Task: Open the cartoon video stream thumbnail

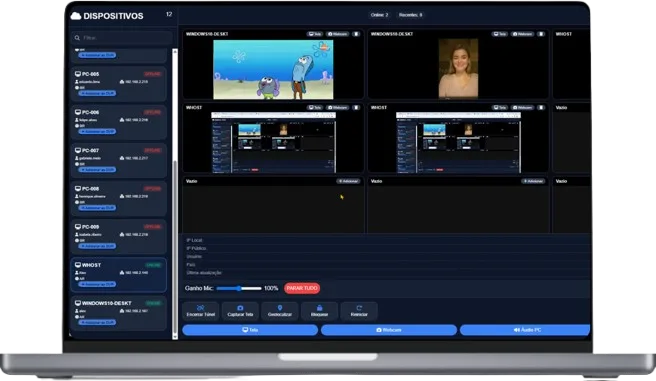Action: 273,69
